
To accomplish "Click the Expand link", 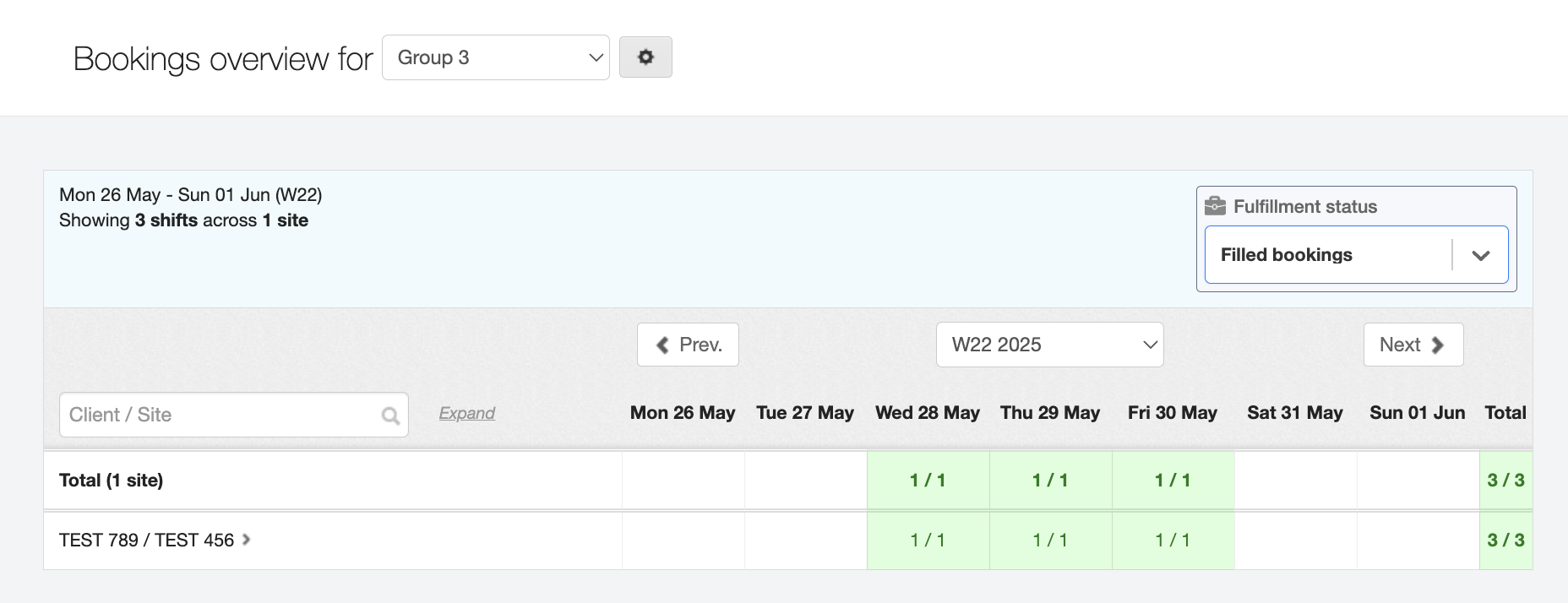I will (x=466, y=413).
